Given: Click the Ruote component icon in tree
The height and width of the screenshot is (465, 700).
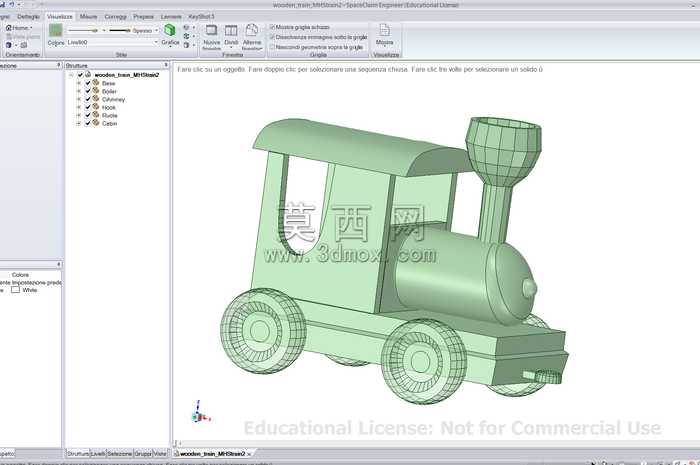Looking at the screenshot, I should (96, 115).
